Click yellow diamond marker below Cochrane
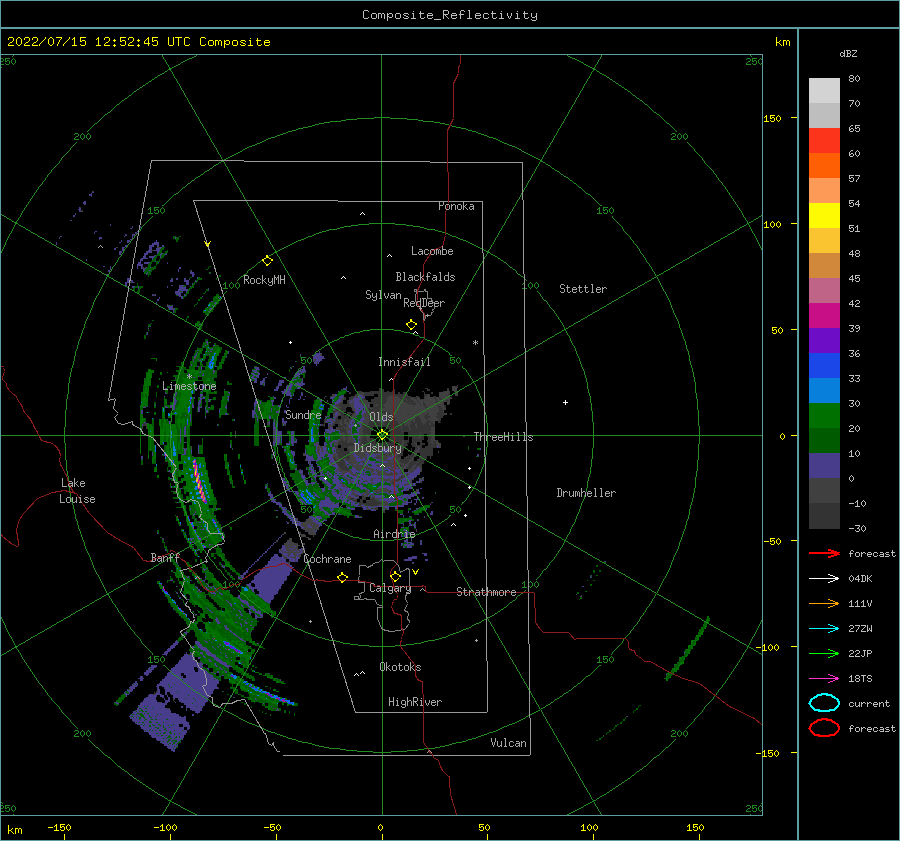The image size is (900, 841). pyautogui.click(x=343, y=577)
